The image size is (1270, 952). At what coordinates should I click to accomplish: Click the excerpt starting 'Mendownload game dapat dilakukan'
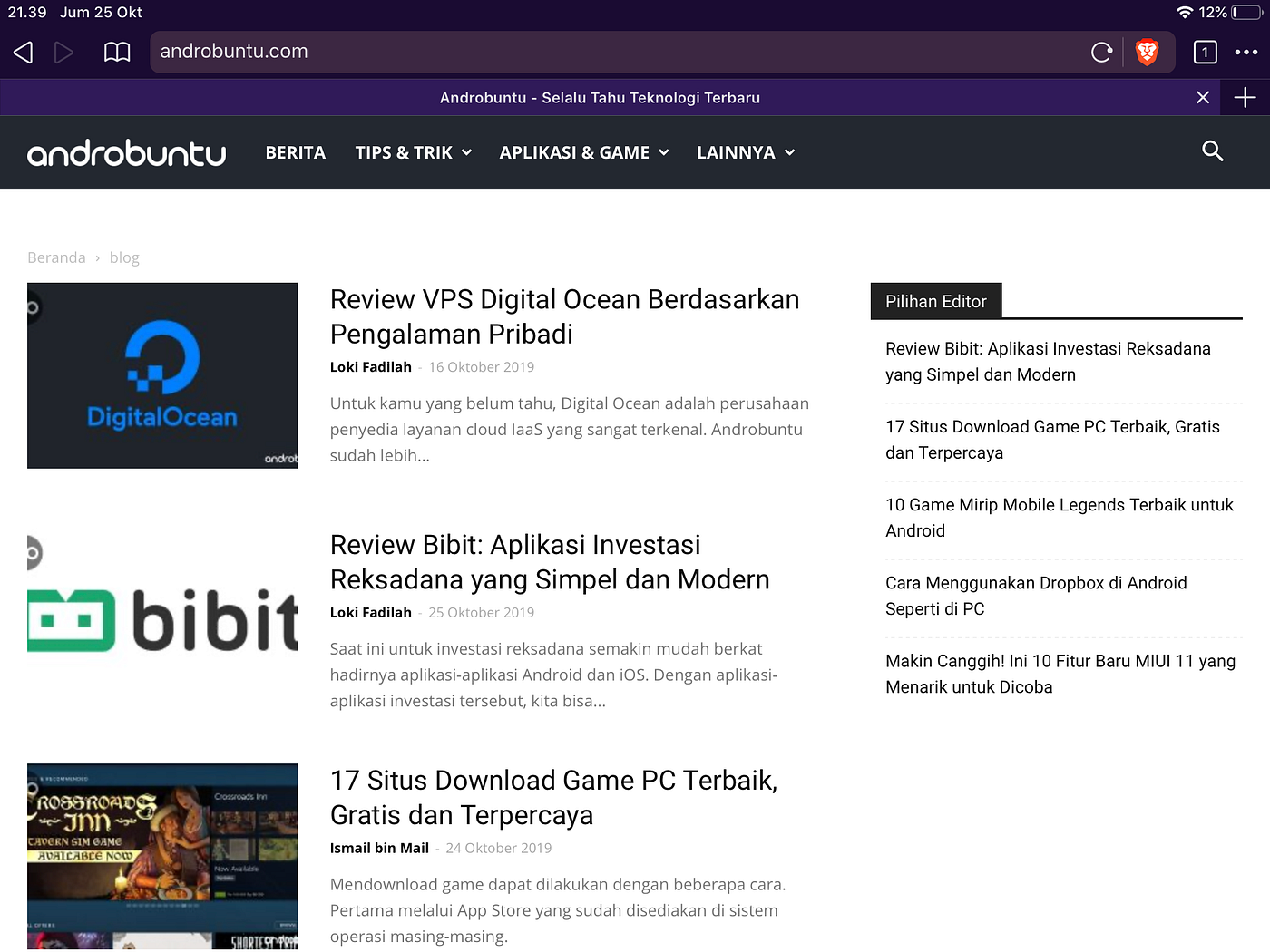click(x=558, y=910)
